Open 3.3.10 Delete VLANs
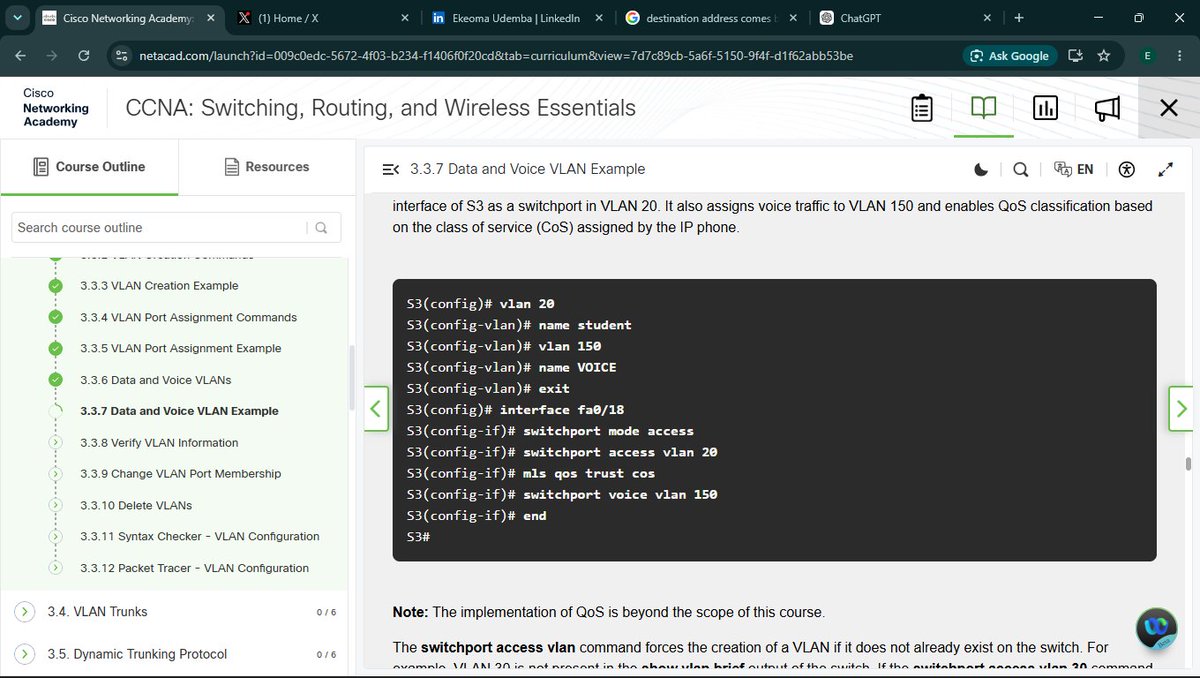The width and height of the screenshot is (1200, 678). [136, 506]
